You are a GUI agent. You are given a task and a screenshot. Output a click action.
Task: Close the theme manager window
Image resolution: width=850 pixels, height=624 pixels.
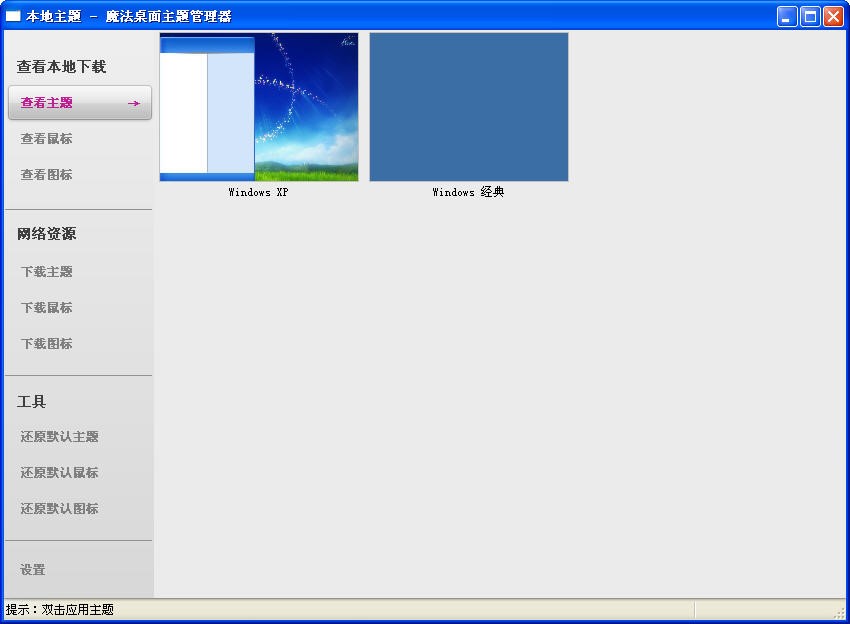pyautogui.click(x=834, y=16)
